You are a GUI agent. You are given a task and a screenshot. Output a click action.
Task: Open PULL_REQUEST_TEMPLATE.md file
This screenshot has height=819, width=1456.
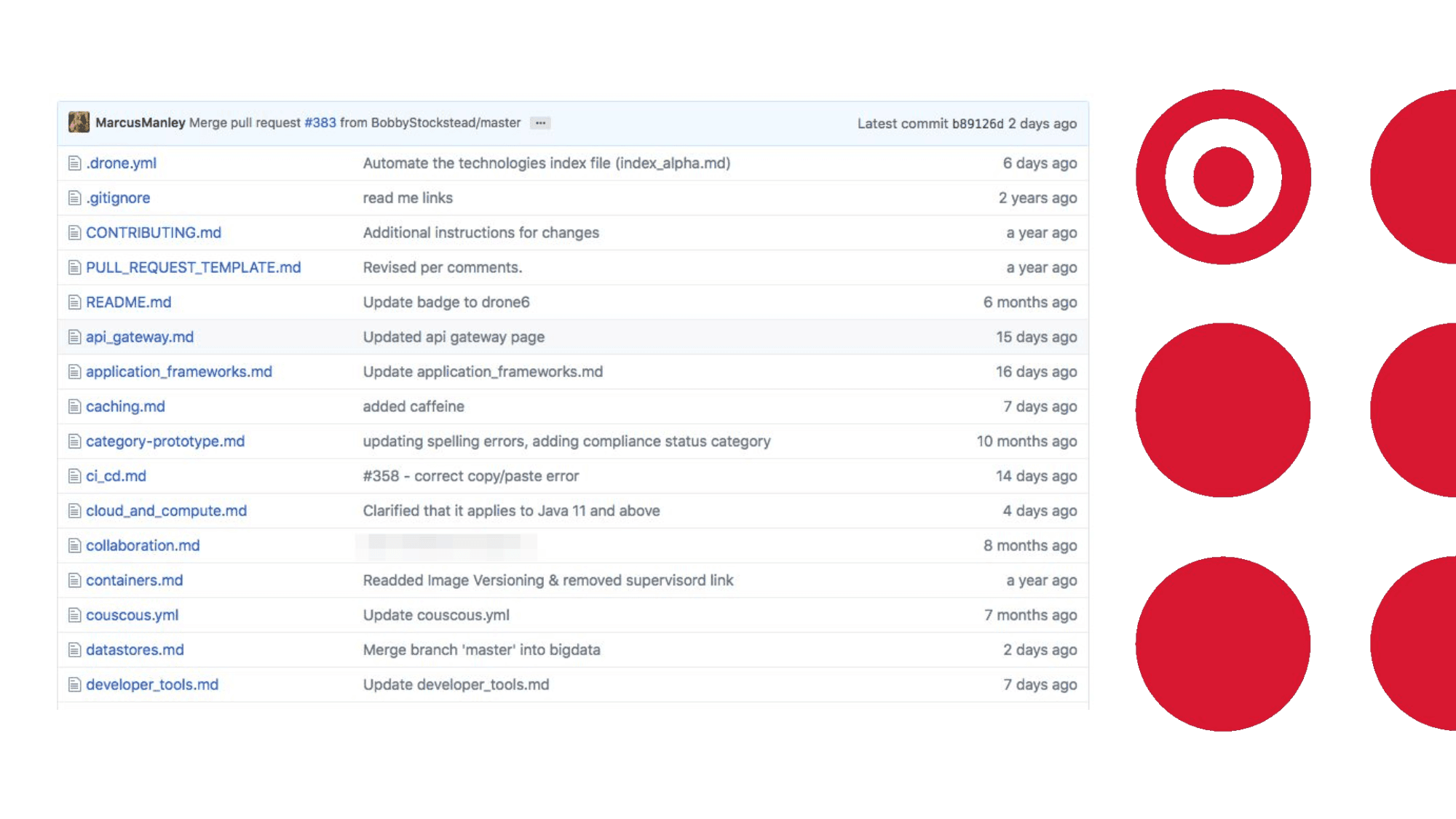pyautogui.click(x=194, y=268)
